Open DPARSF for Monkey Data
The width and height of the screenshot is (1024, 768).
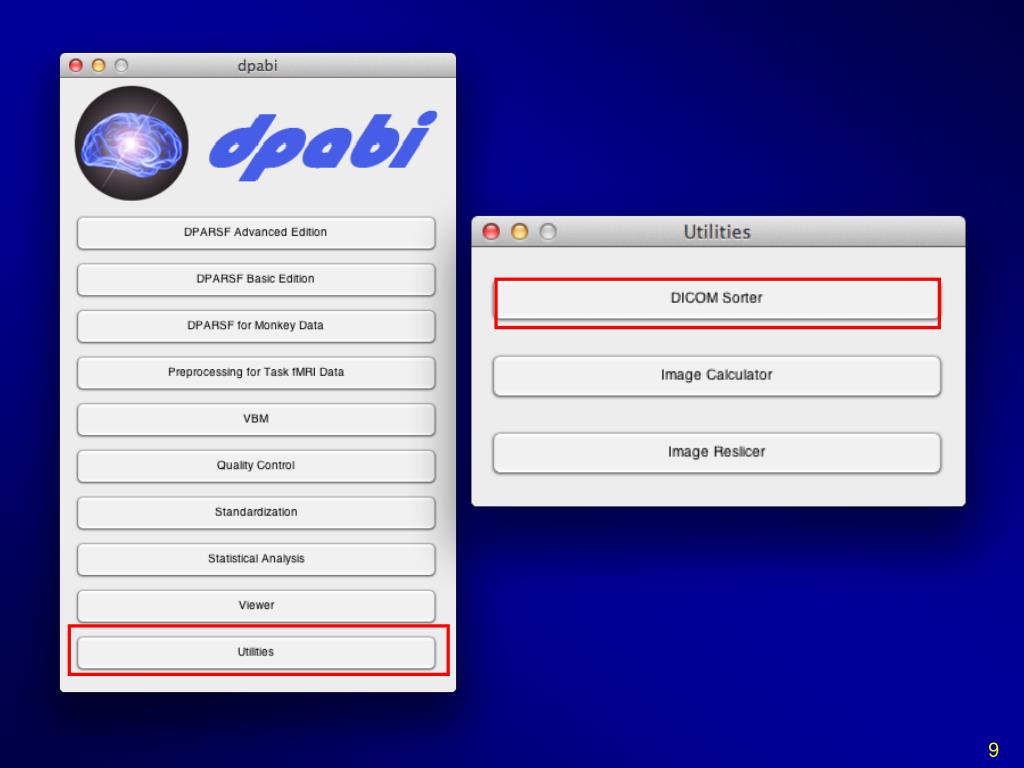pyautogui.click(x=256, y=326)
